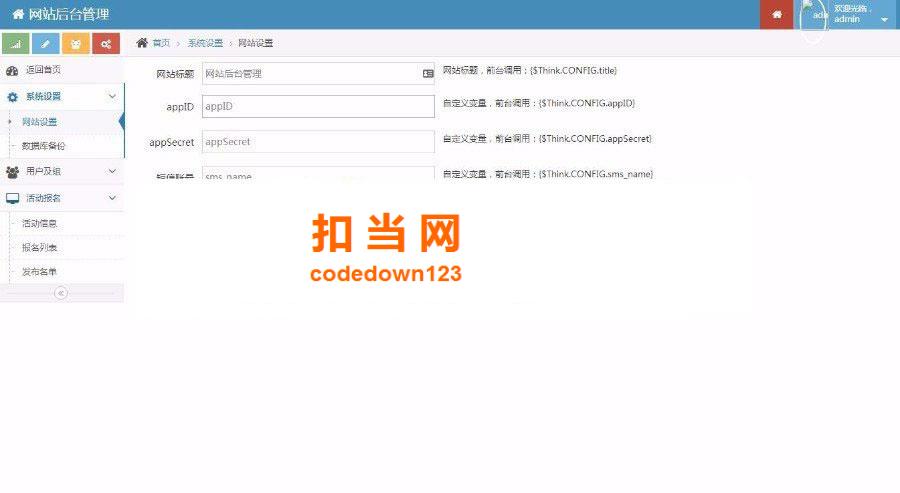
Task: Click the 网站后台管理 header title
Action: point(69,14)
